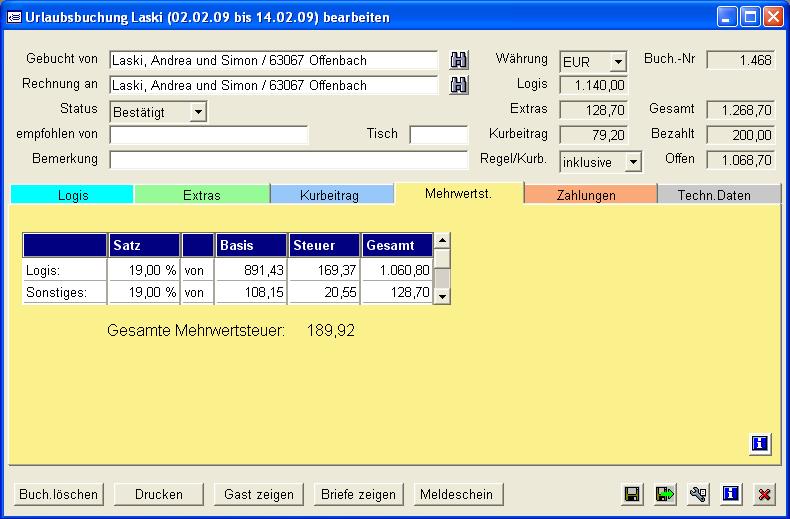790x519 pixels.
Task: Click the Satz column header
Action: click(144, 245)
